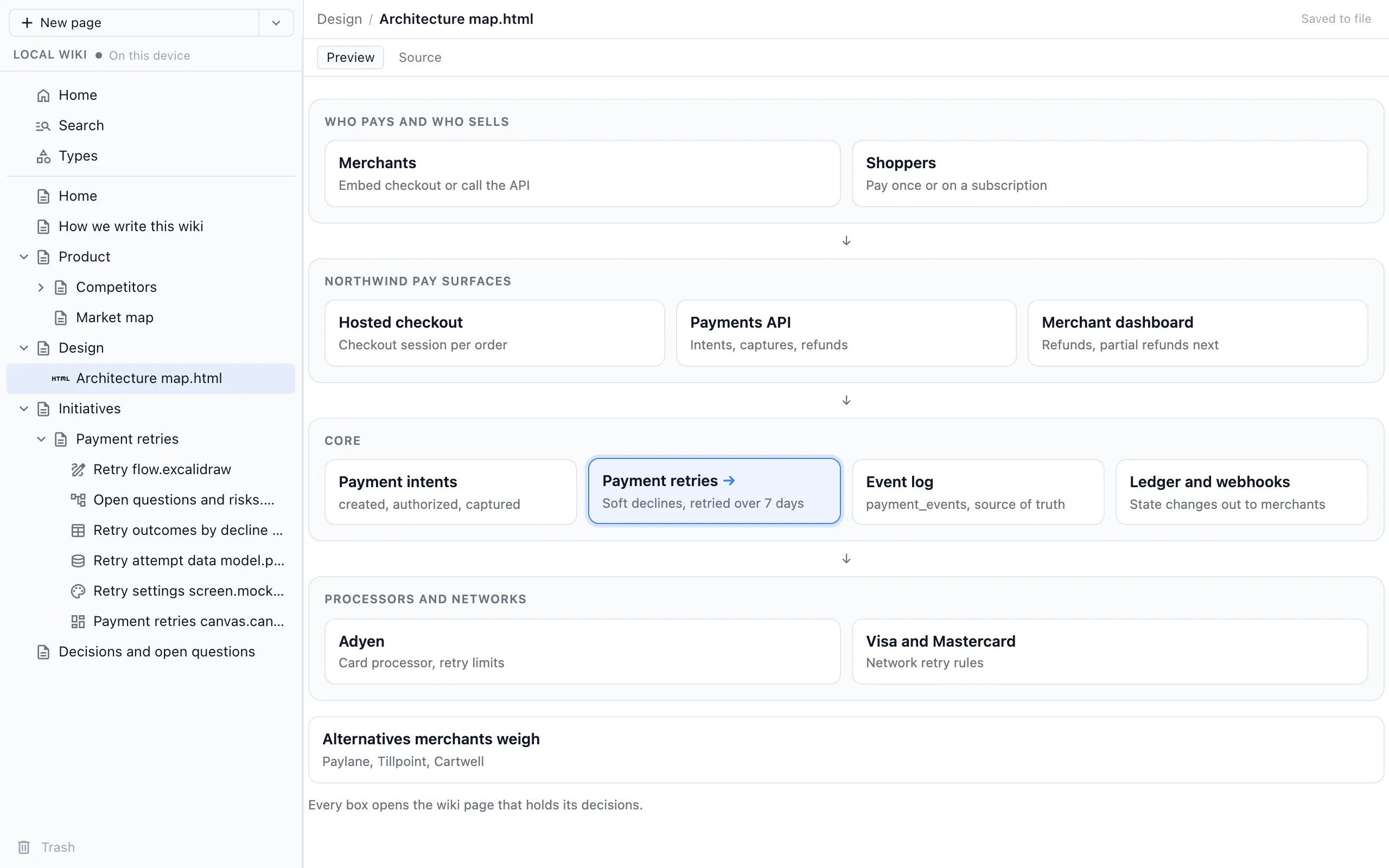
Task: Click the plus icon in New page button
Action: tap(27, 23)
